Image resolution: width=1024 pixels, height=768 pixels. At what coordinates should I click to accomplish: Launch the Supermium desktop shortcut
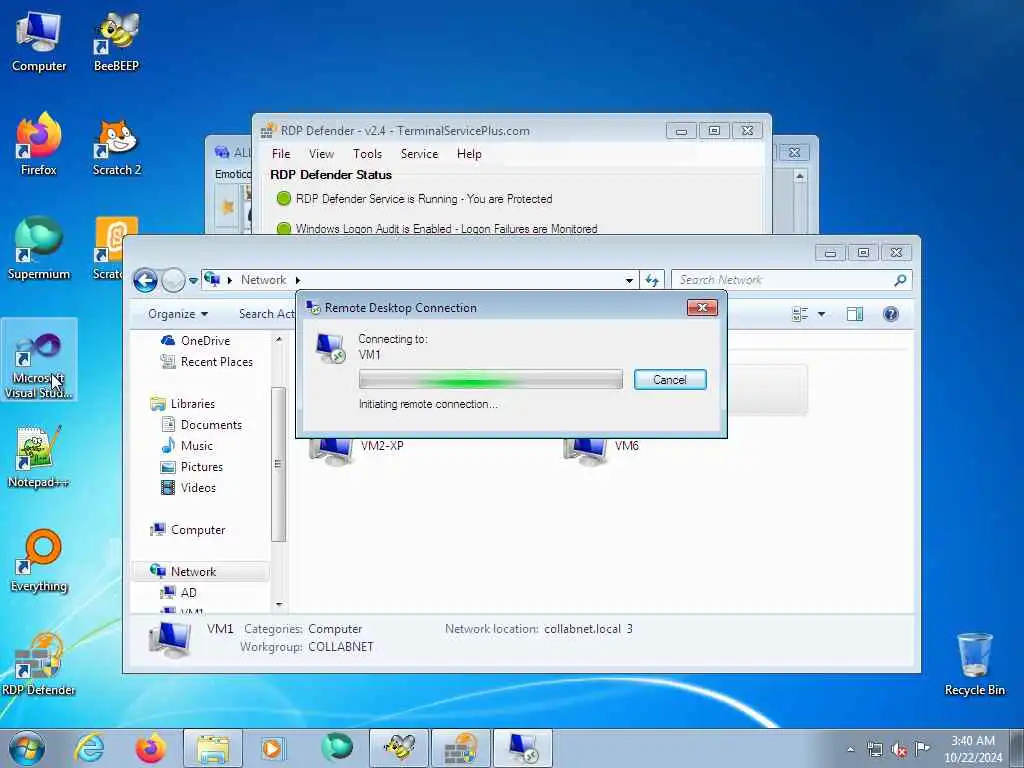coord(39,249)
